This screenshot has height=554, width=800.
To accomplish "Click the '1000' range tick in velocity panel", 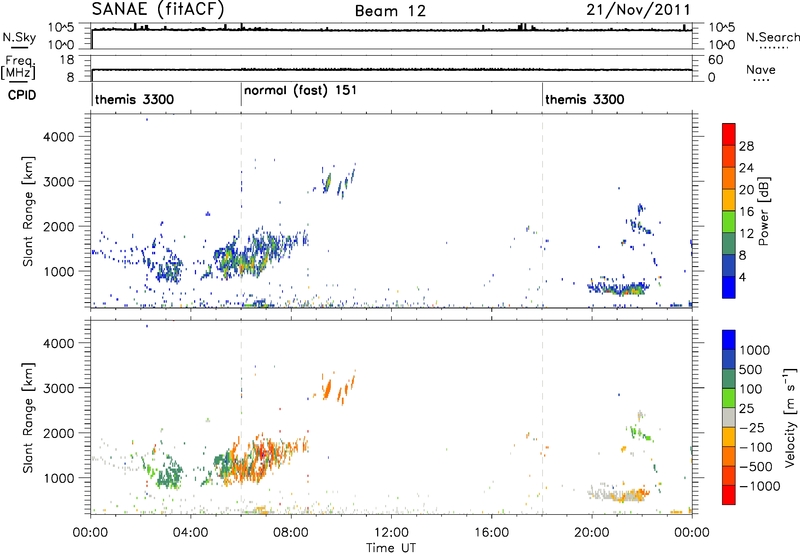I will (58, 478).
